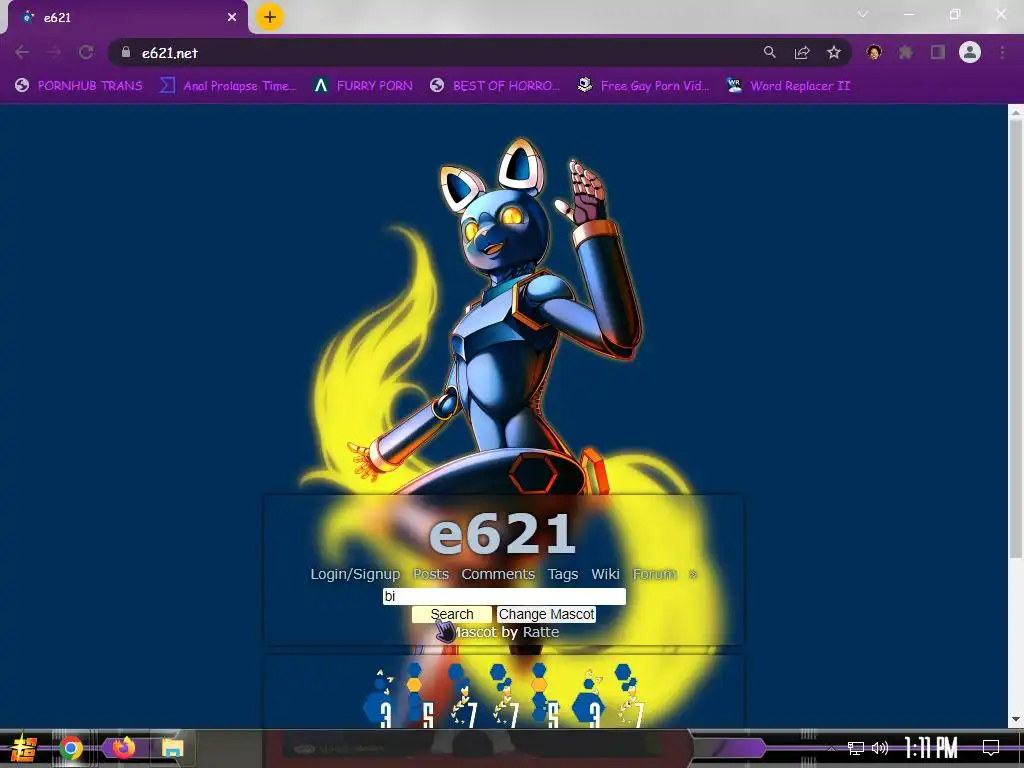Open Firefox from the taskbar

123,748
